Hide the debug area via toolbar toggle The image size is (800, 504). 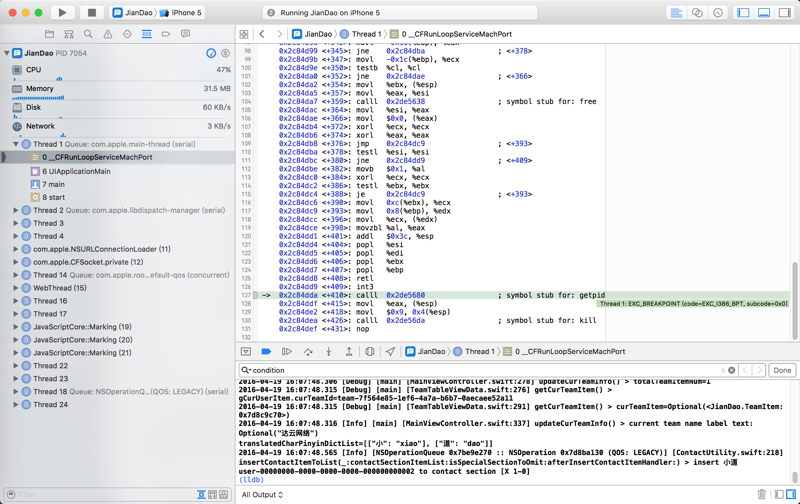[x=764, y=13]
